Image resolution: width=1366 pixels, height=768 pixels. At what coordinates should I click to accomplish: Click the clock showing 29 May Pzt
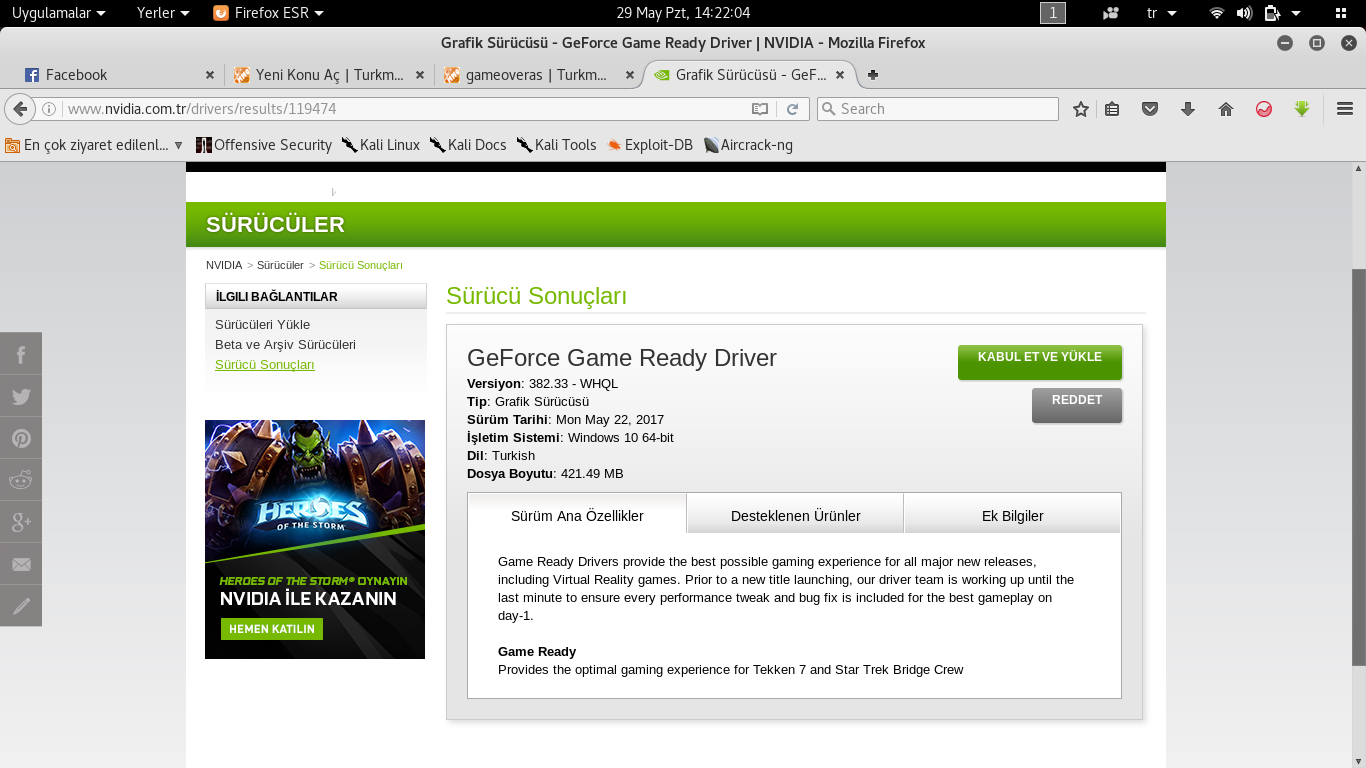[683, 13]
